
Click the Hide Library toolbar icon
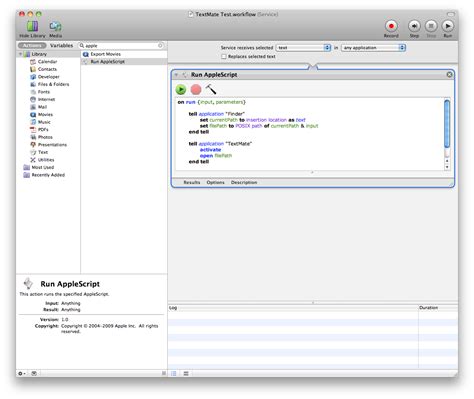(32, 26)
